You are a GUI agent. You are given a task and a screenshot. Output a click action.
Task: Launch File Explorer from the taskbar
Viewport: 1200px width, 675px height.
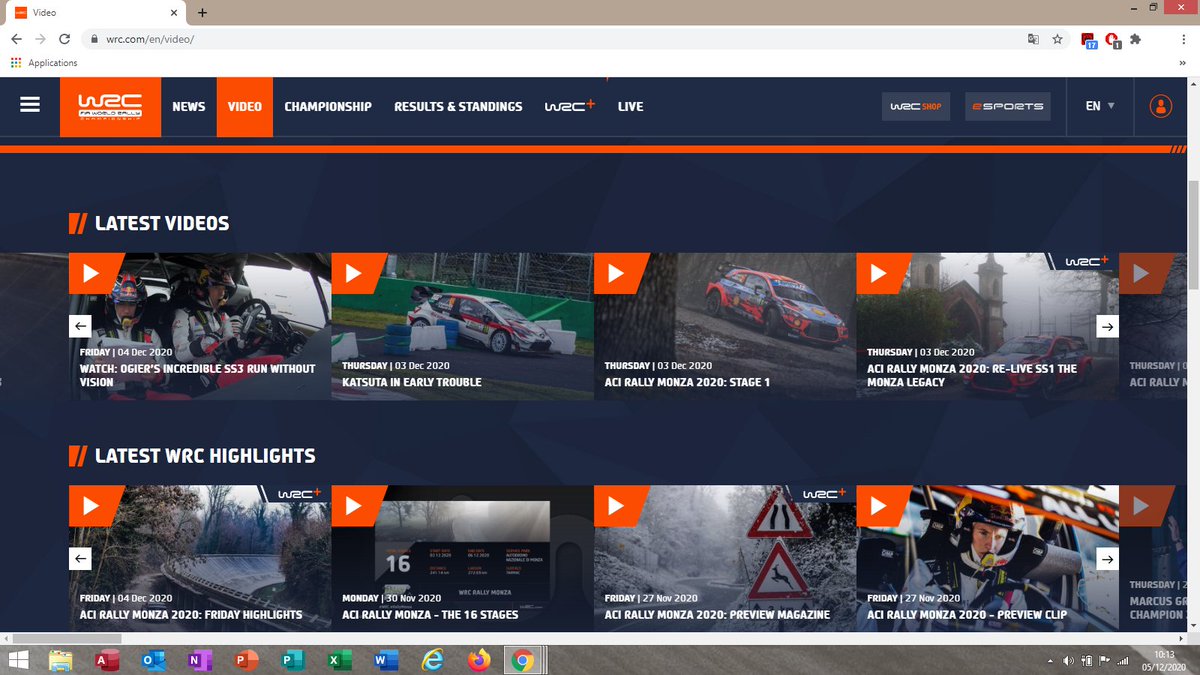[61, 661]
